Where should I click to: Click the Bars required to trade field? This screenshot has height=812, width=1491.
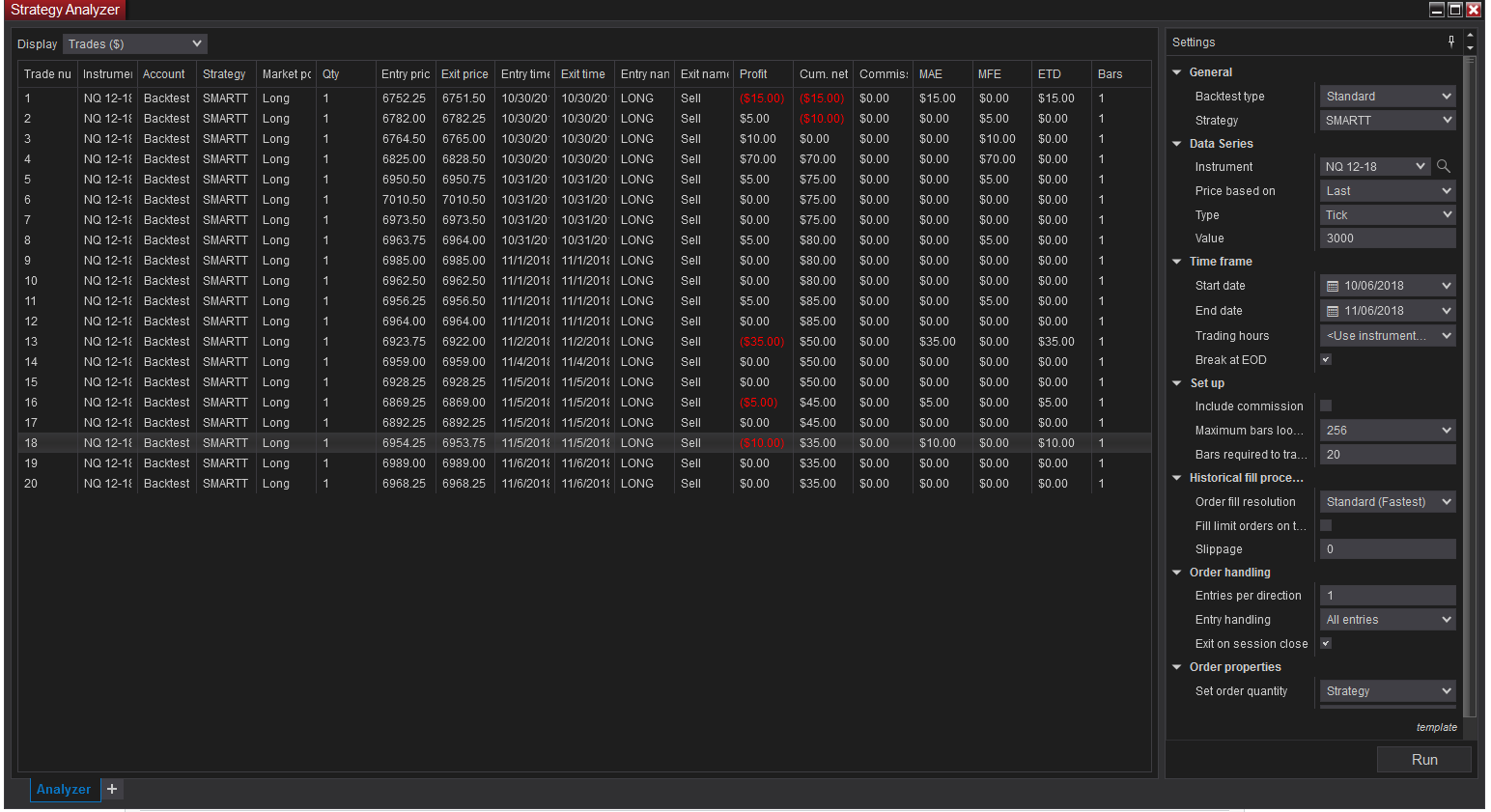(x=1388, y=454)
